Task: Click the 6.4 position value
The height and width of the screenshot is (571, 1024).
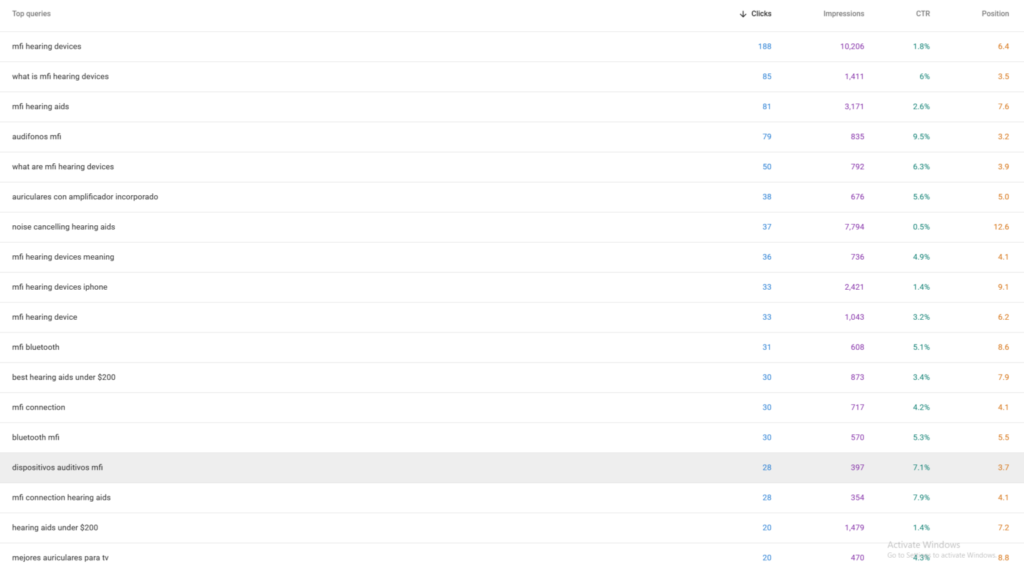Action: tap(1003, 46)
